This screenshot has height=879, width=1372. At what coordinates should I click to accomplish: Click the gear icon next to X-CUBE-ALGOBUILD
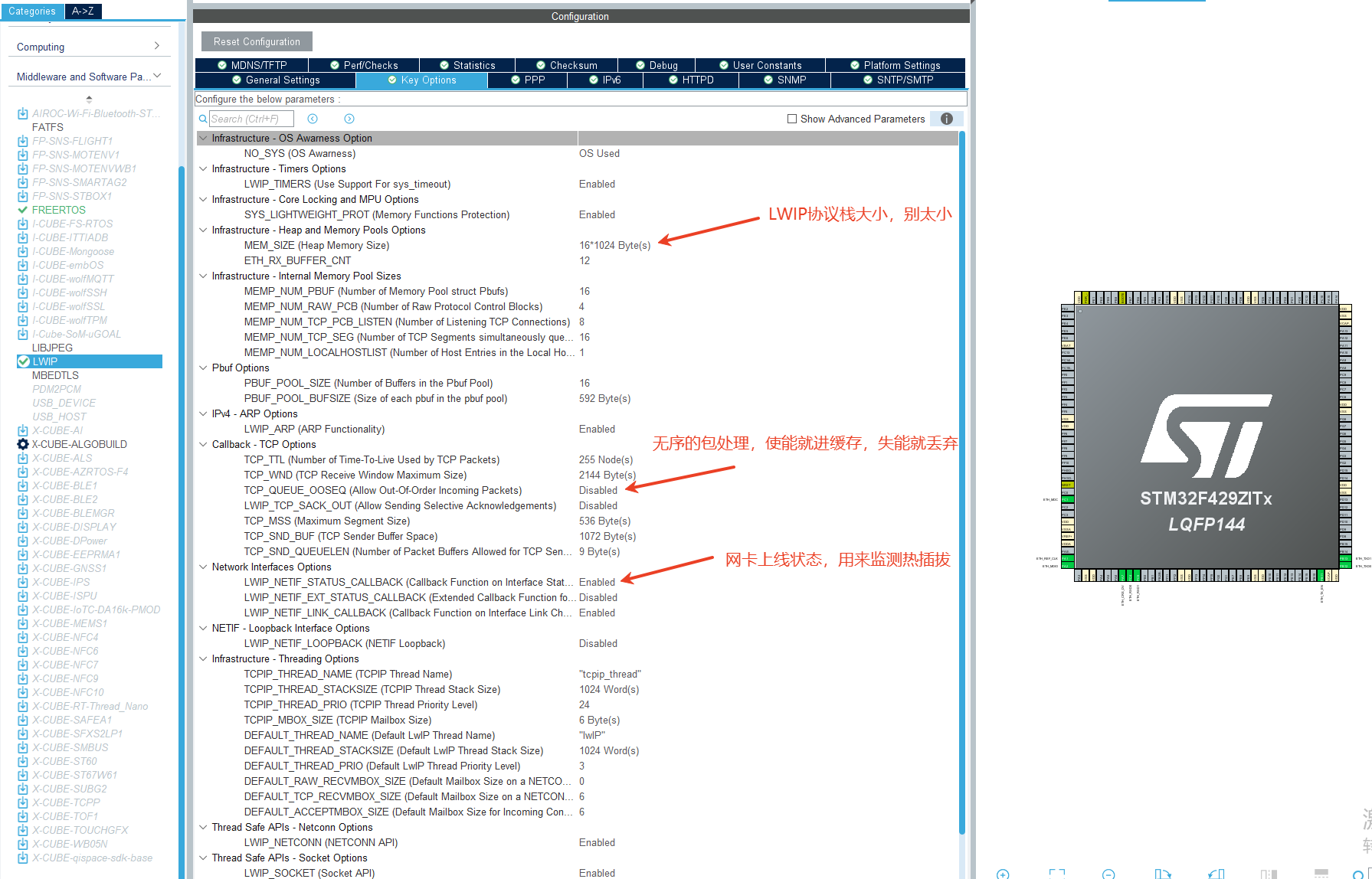(22, 444)
